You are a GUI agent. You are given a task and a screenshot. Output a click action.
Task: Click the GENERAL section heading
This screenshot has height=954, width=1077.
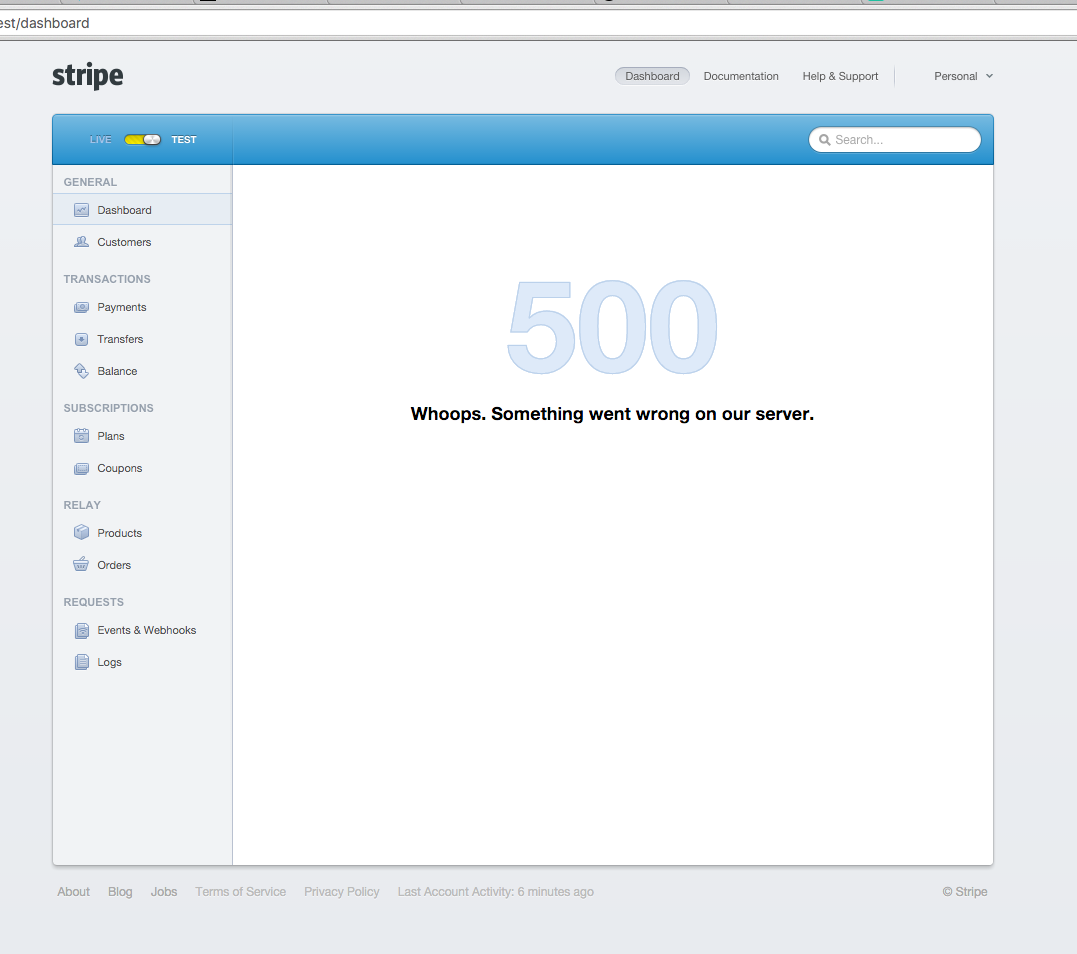[x=90, y=182]
